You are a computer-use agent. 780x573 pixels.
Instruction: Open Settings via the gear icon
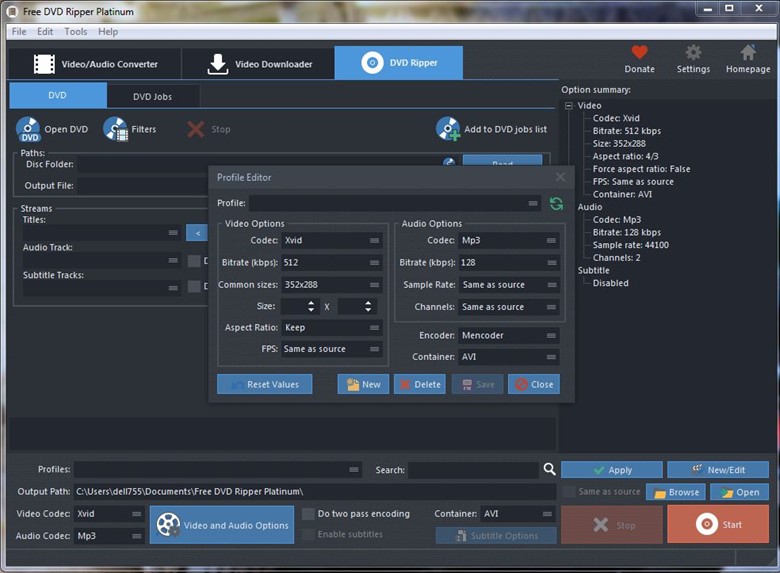[x=693, y=52]
